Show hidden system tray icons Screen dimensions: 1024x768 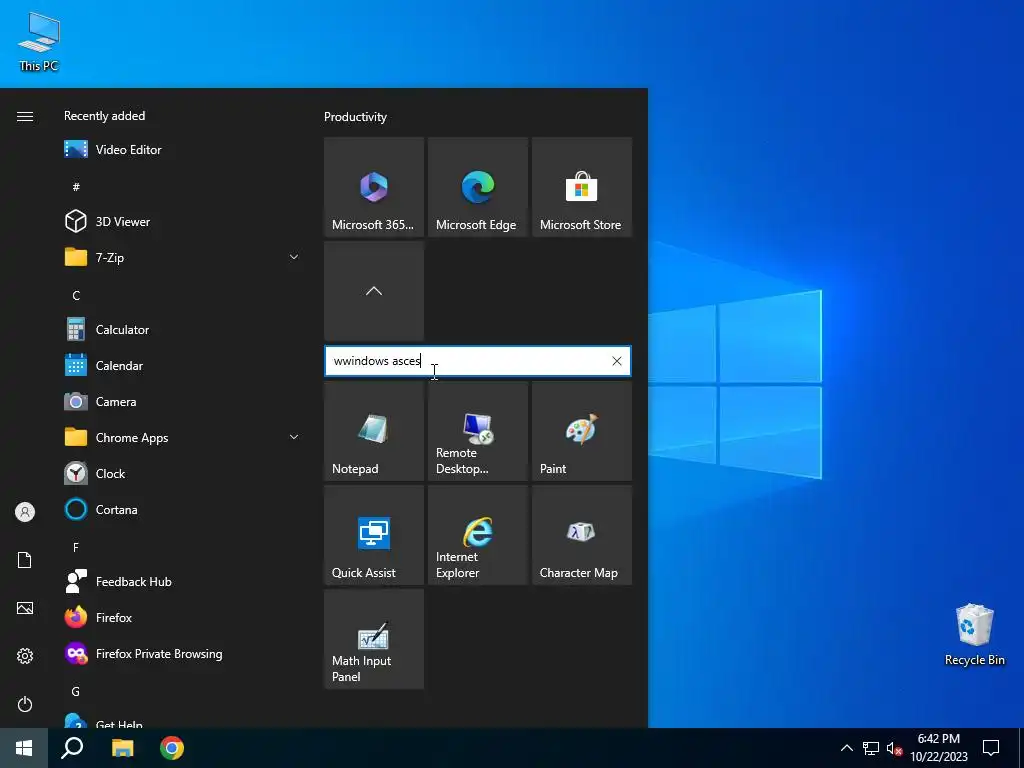(x=846, y=748)
